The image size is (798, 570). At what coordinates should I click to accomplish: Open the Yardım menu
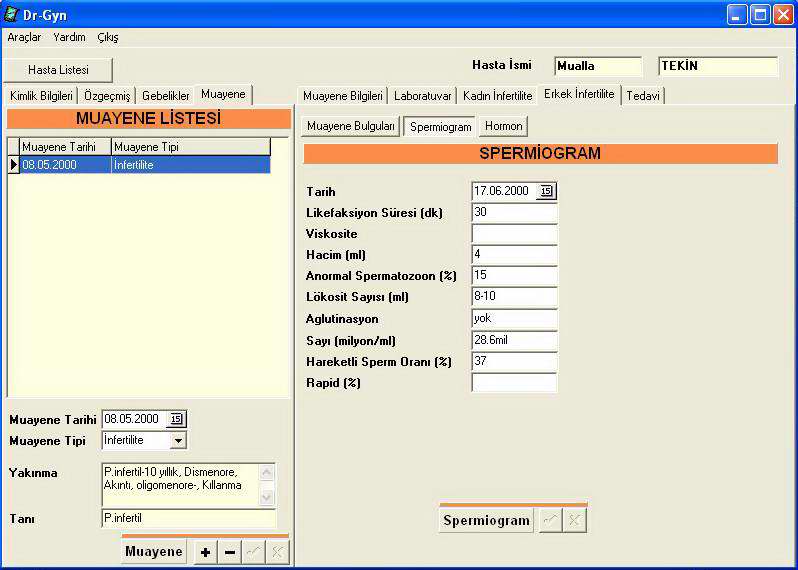pyautogui.click(x=69, y=37)
